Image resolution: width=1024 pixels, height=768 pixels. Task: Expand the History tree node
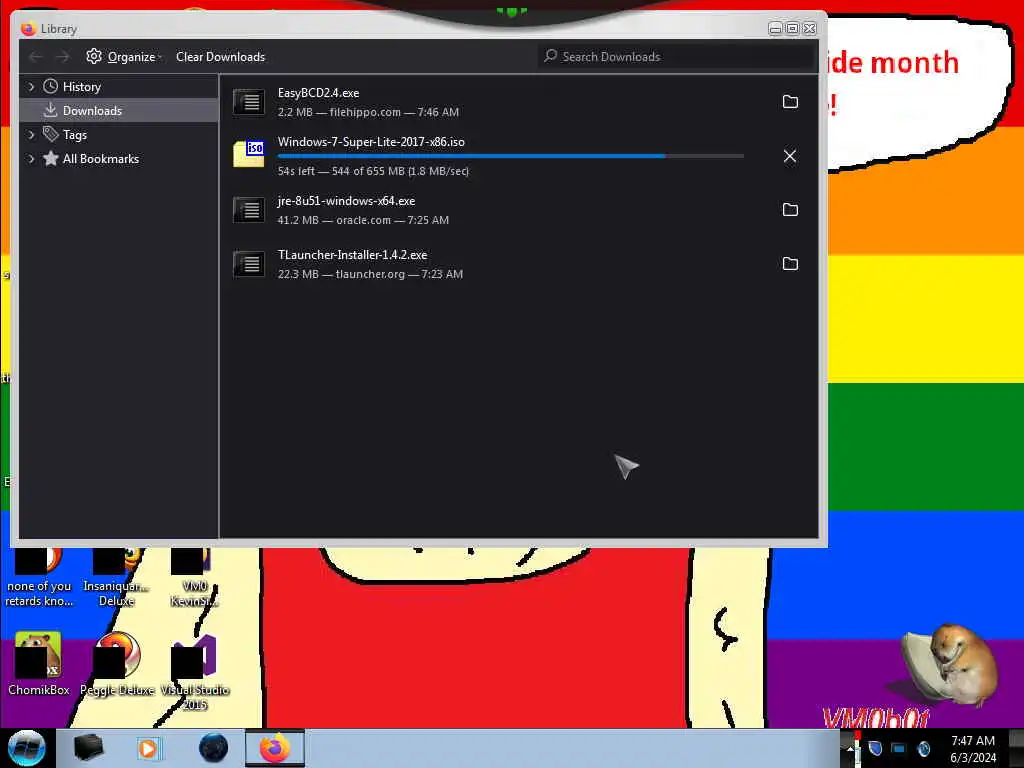pyautogui.click(x=31, y=86)
